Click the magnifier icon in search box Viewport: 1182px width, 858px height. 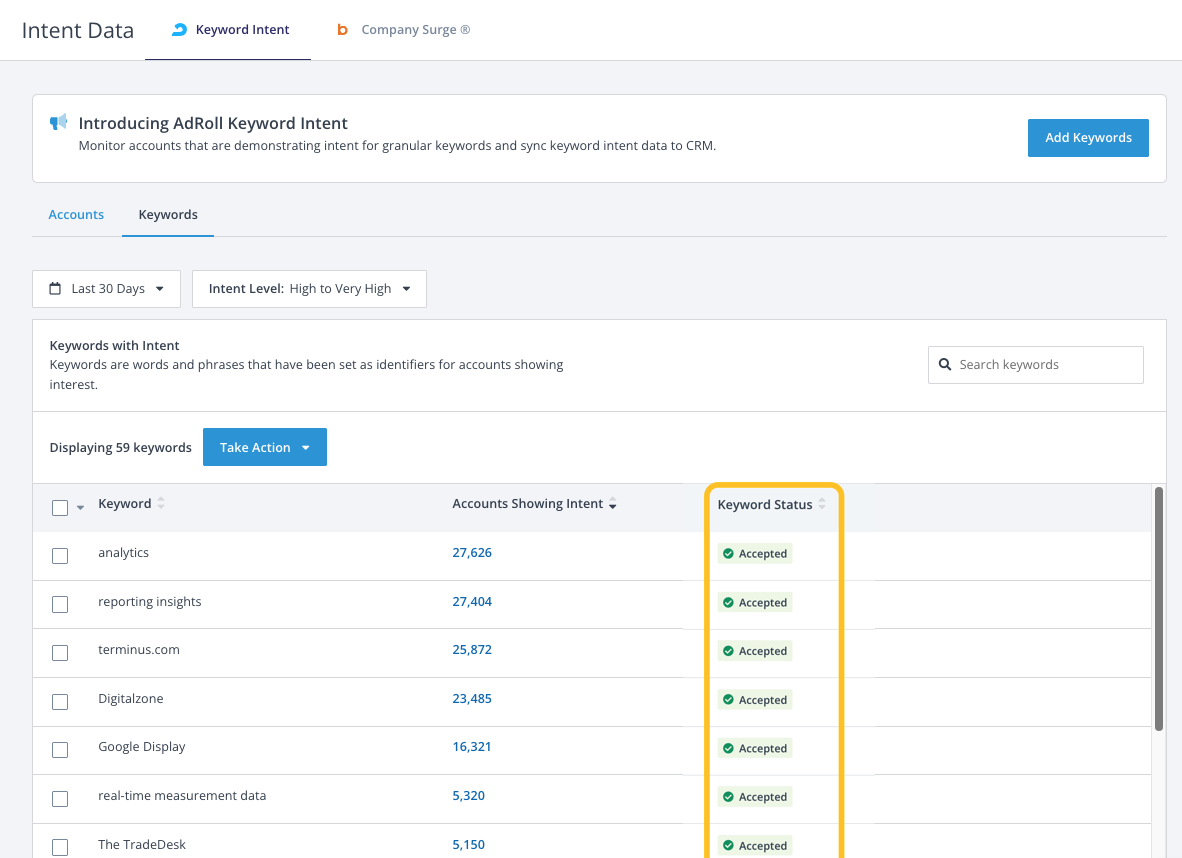click(945, 365)
